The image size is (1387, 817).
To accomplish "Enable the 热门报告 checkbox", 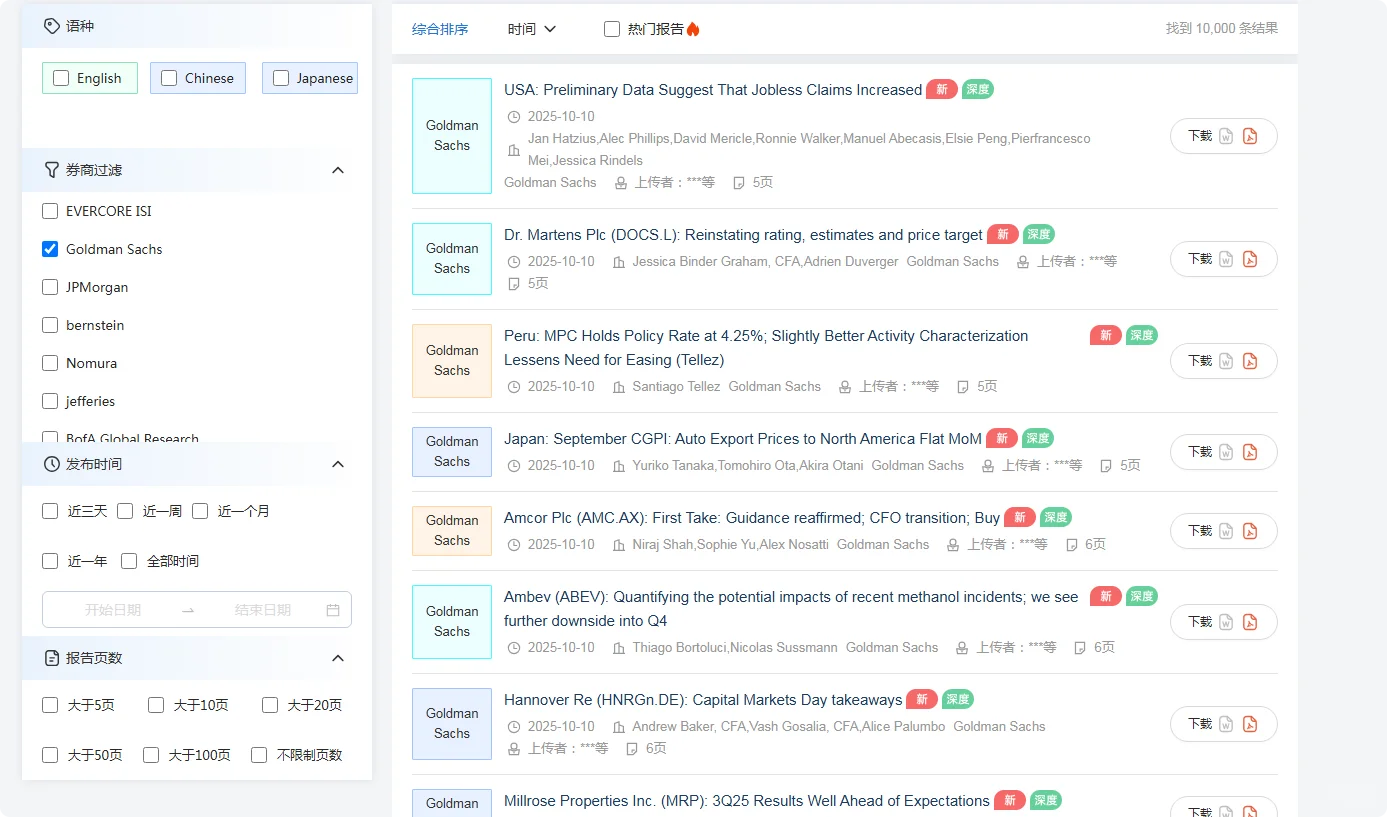I will [612, 29].
